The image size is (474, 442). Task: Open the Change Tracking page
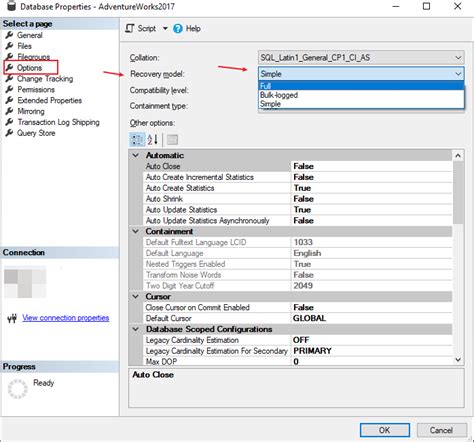[x=45, y=79]
